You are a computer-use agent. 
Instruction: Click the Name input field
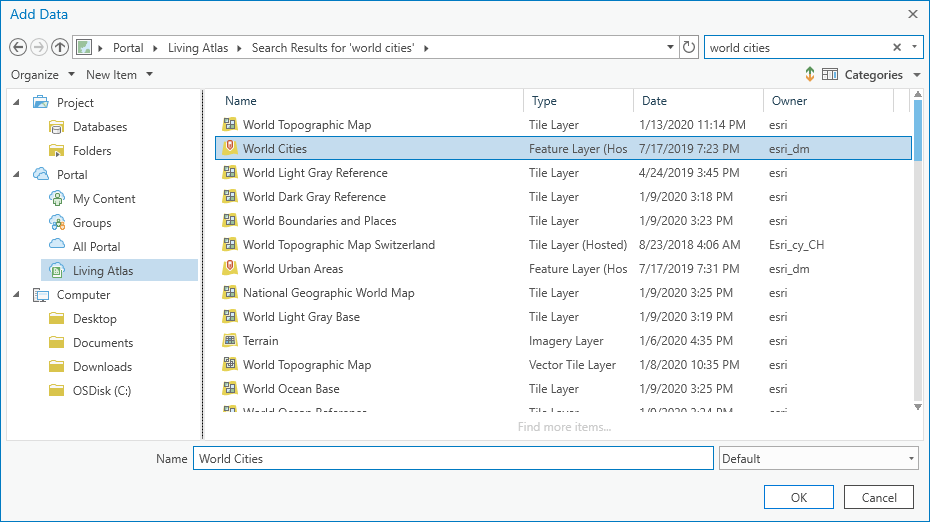pos(453,459)
